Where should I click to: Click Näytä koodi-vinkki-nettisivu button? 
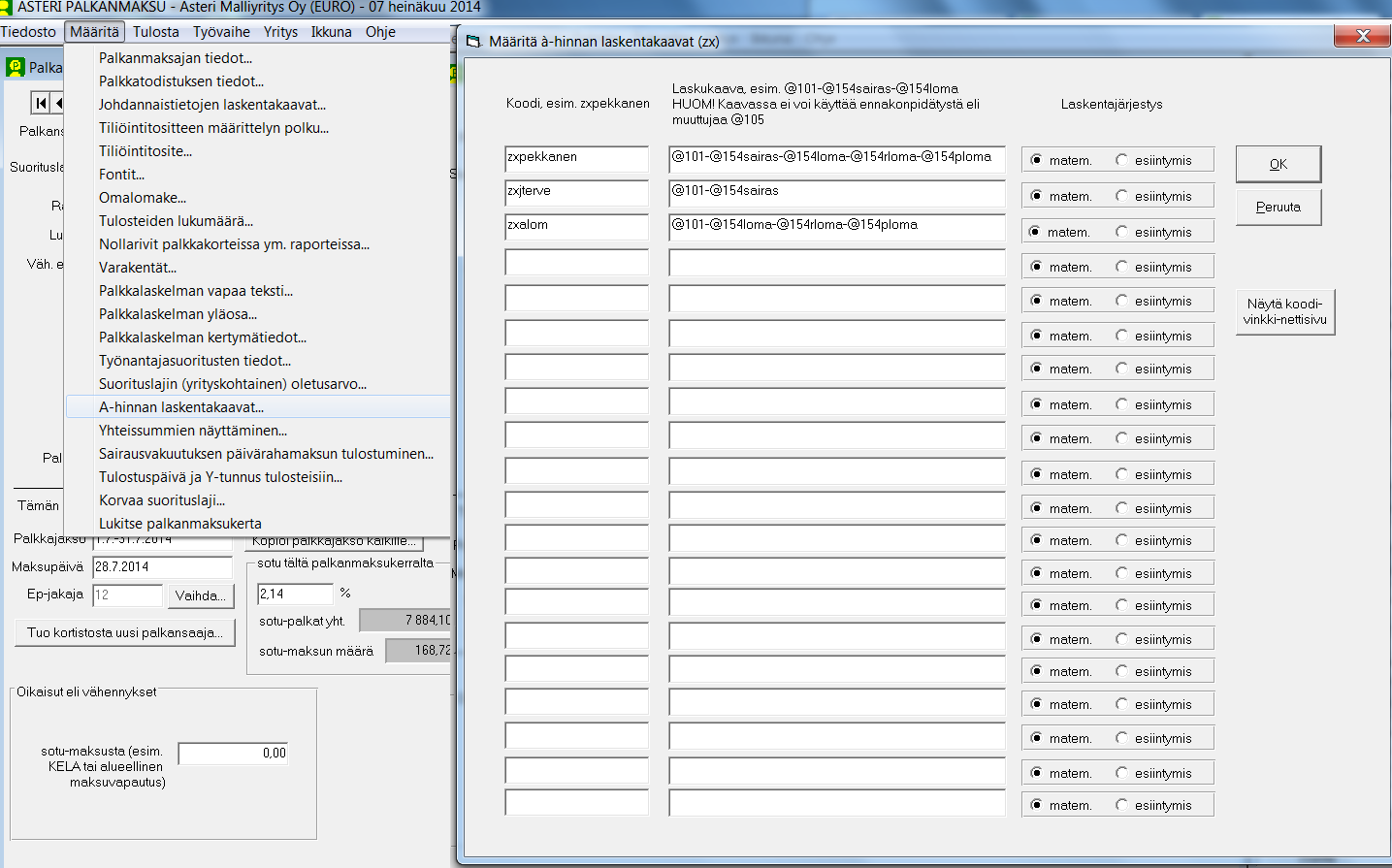[x=1285, y=311]
